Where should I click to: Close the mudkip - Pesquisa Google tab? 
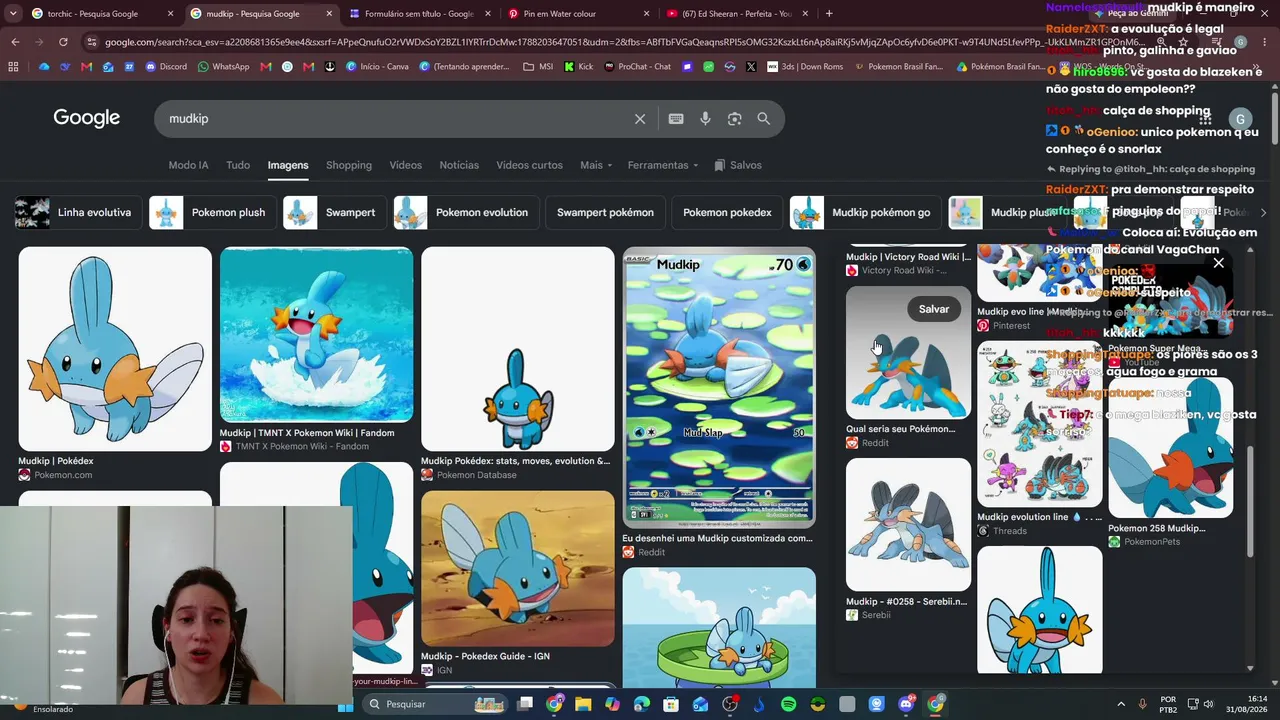tap(329, 14)
